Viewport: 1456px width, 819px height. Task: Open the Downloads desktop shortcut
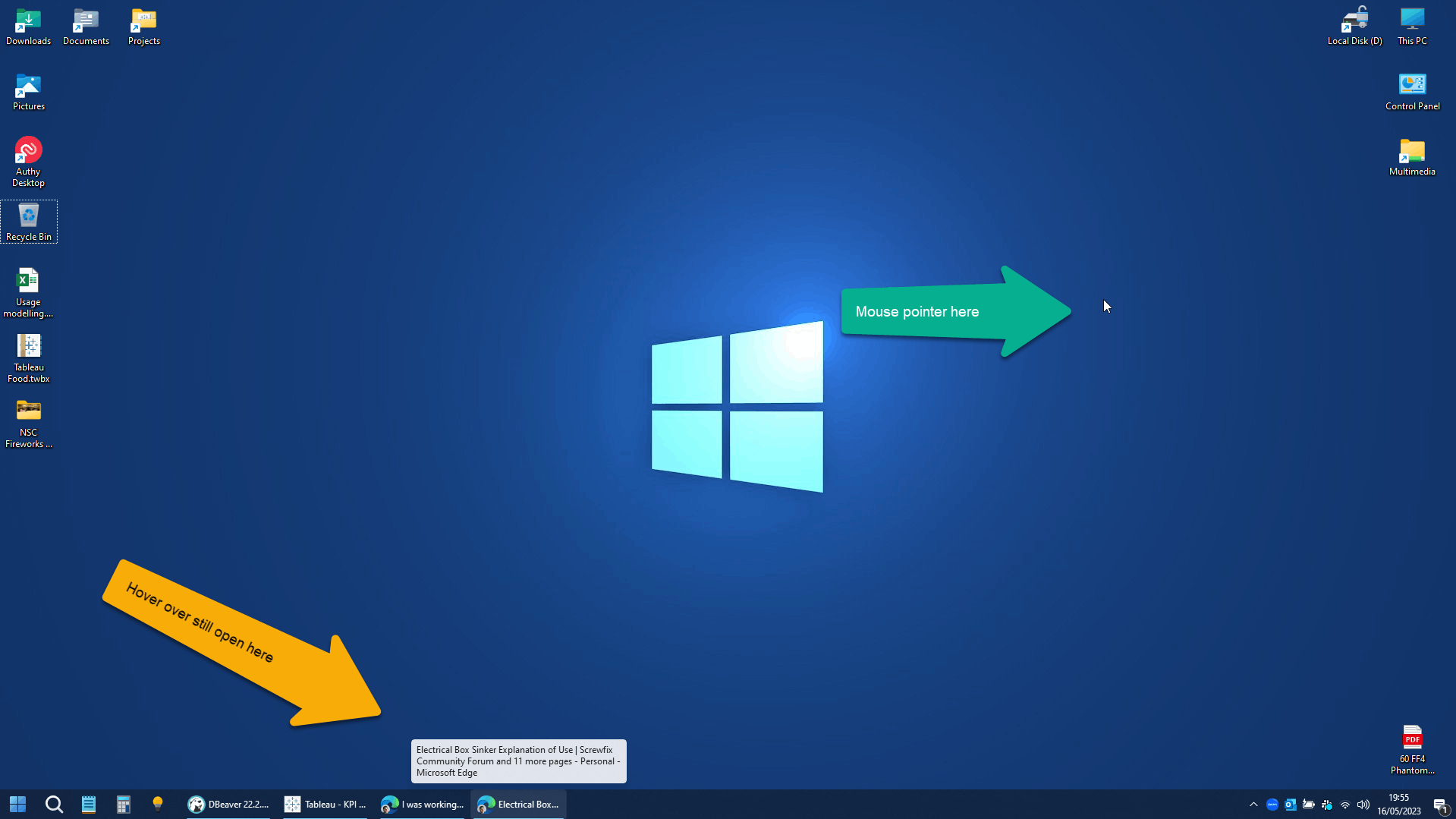pos(29,27)
